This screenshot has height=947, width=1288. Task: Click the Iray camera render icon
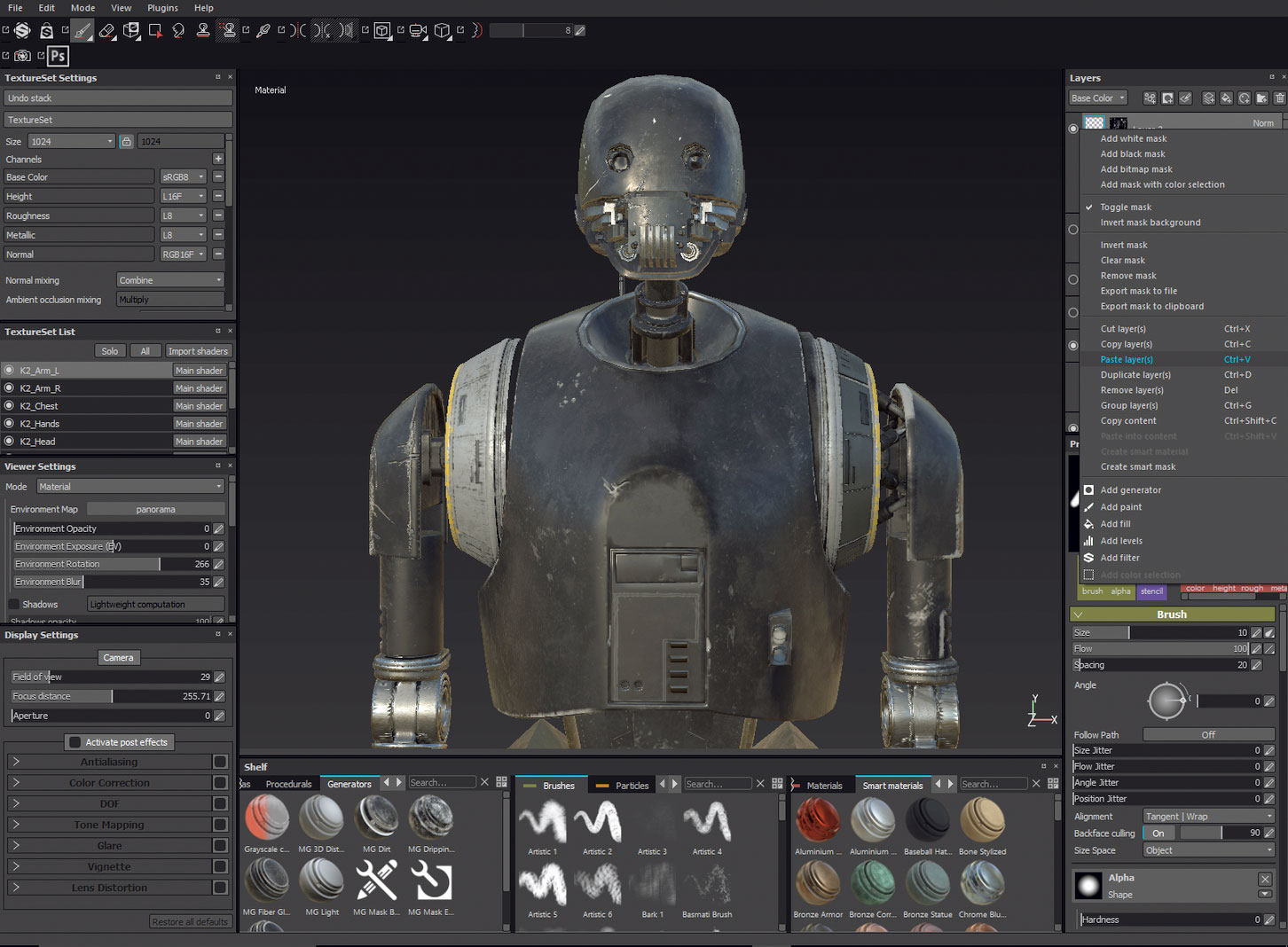[22, 56]
